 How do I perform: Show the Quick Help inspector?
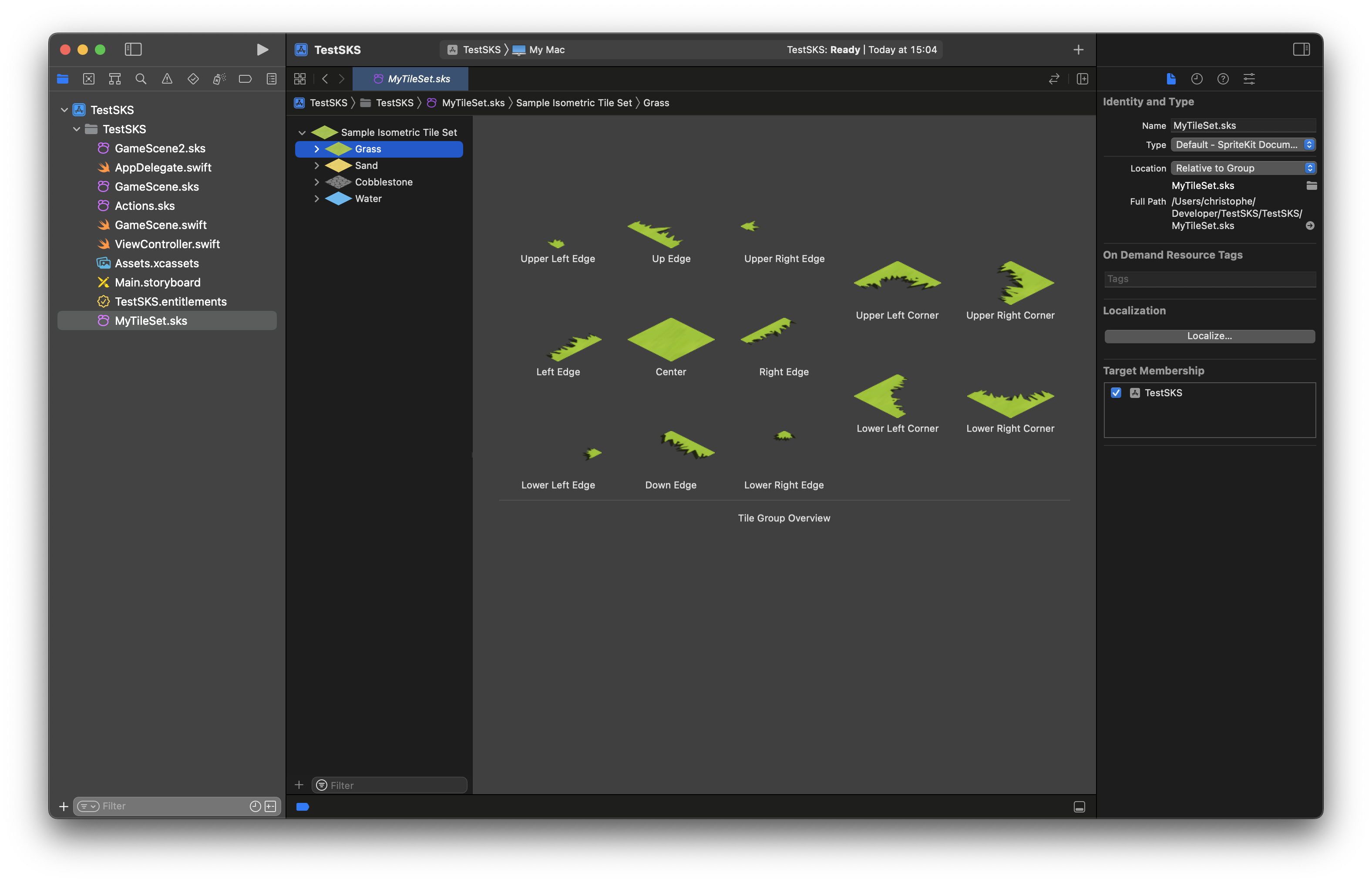[x=1223, y=79]
